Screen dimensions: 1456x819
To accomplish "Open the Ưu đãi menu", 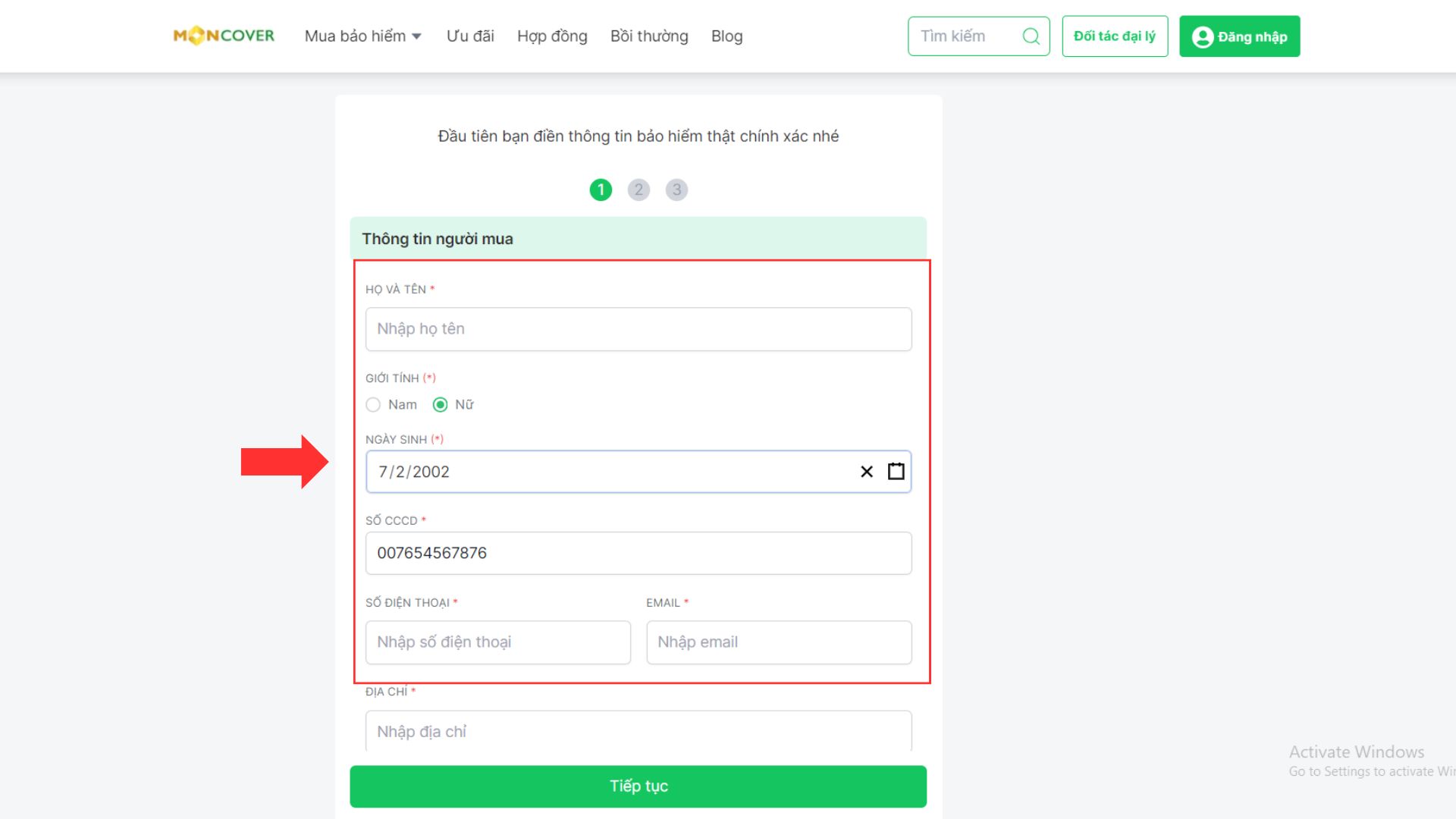I will click(x=470, y=36).
